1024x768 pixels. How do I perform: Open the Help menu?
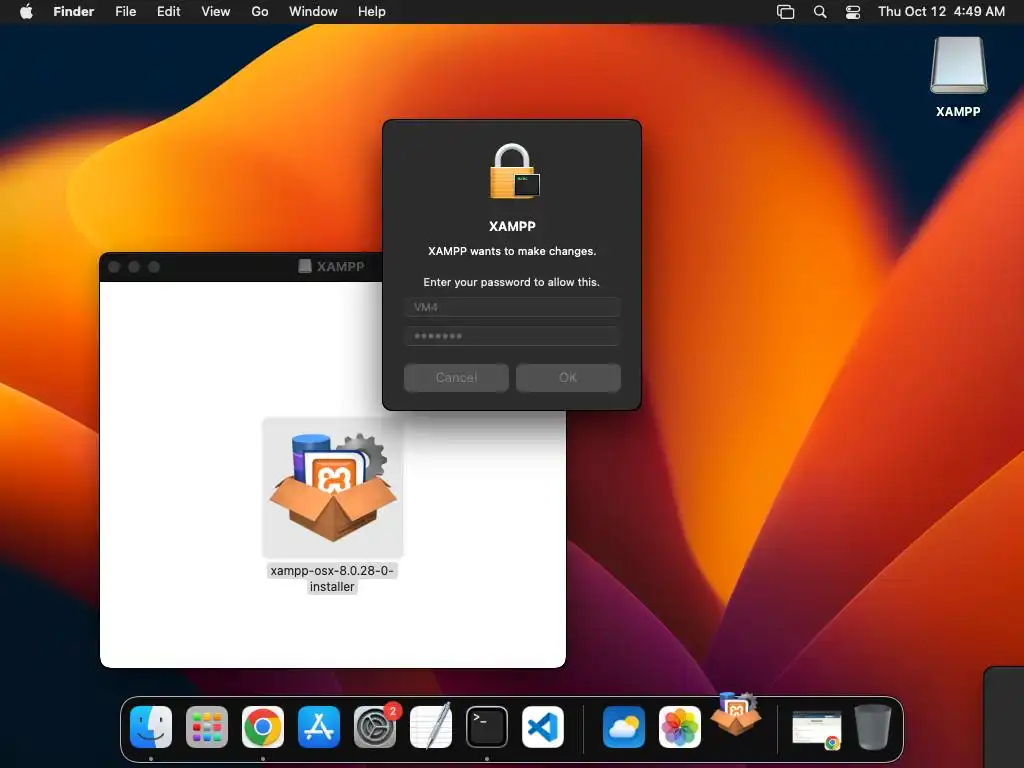click(372, 11)
